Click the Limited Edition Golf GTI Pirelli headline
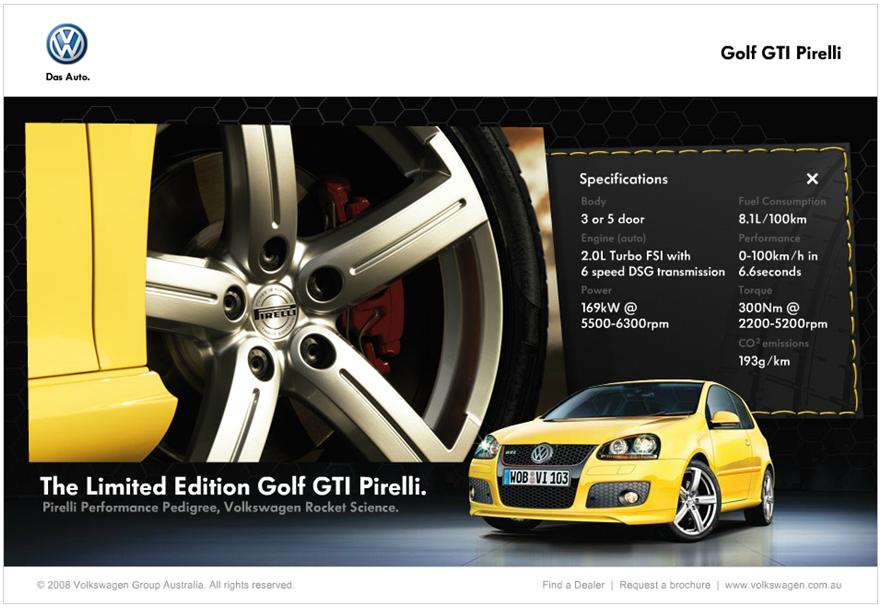Screen dimensions: 882x608 click(233, 487)
